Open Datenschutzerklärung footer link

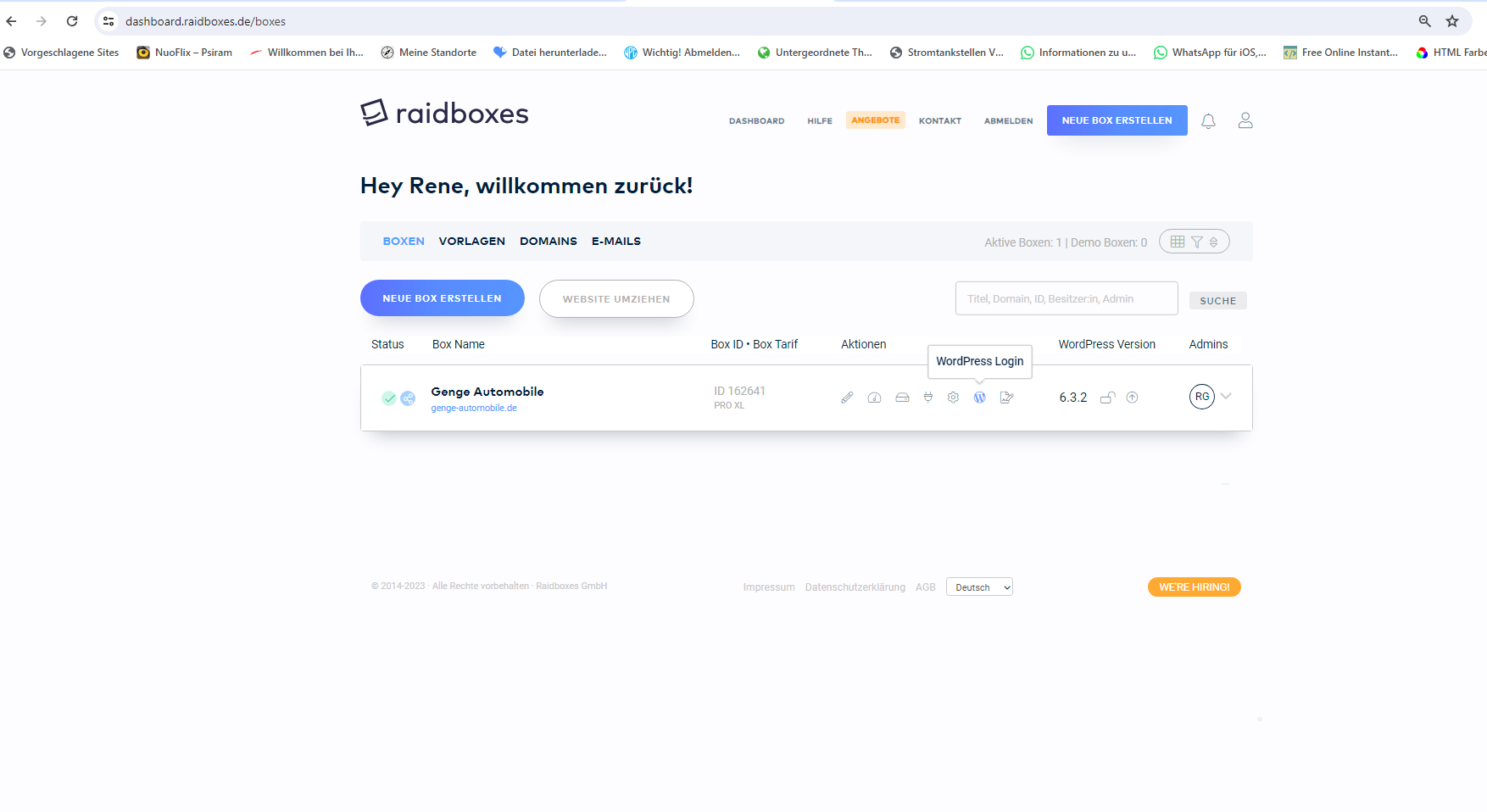click(x=855, y=587)
